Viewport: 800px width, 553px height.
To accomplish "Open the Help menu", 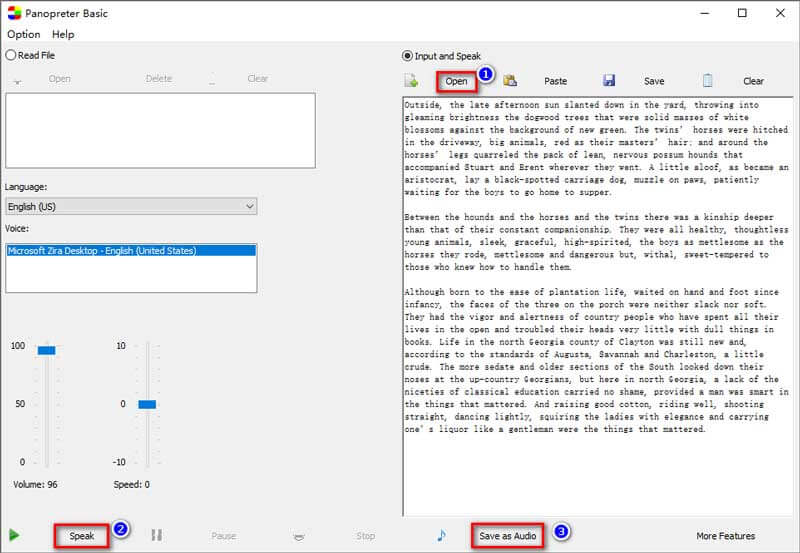I will 63,34.
